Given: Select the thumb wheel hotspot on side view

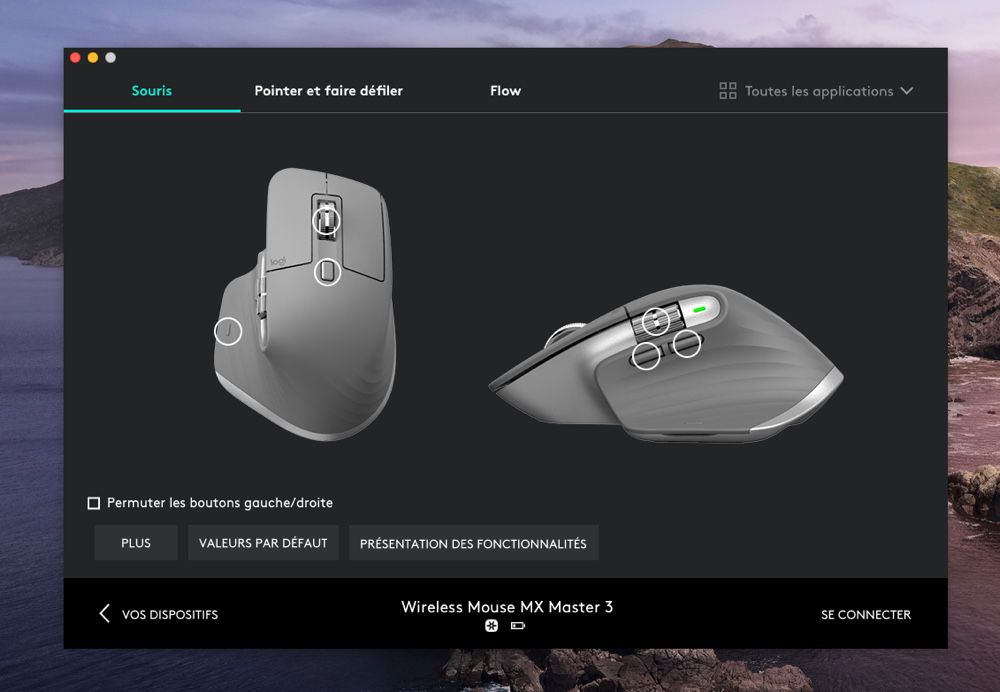Looking at the screenshot, I should coord(655,321).
